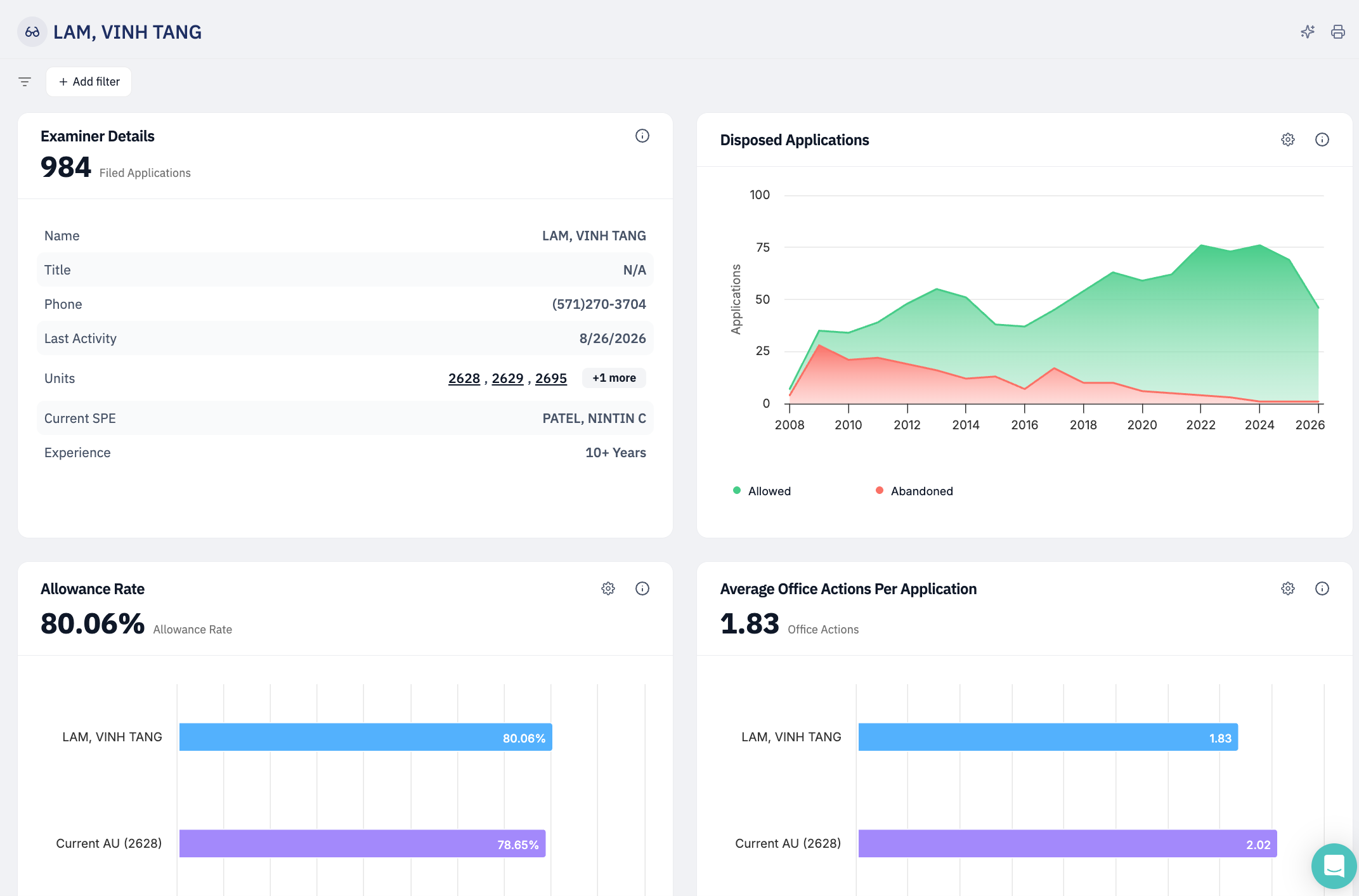
Task: Toggle the Abandoned legend series
Action: coord(914,491)
